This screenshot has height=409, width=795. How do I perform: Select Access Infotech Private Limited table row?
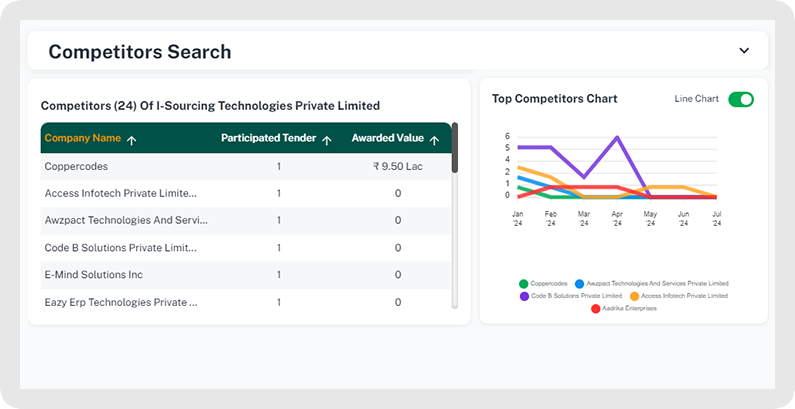click(x=120, y=193)
